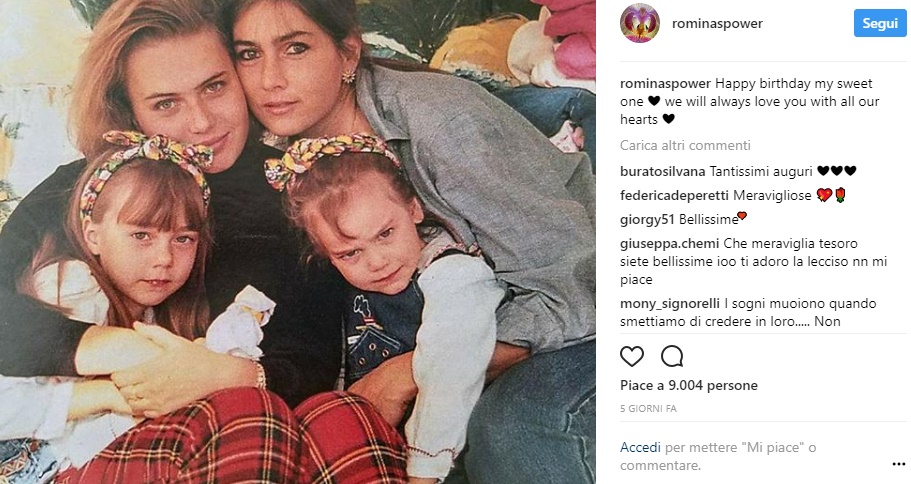Viewport: 911px width, 484px height.
Task: Open the rominaspower profile avatar
Action: coord(640,23)
